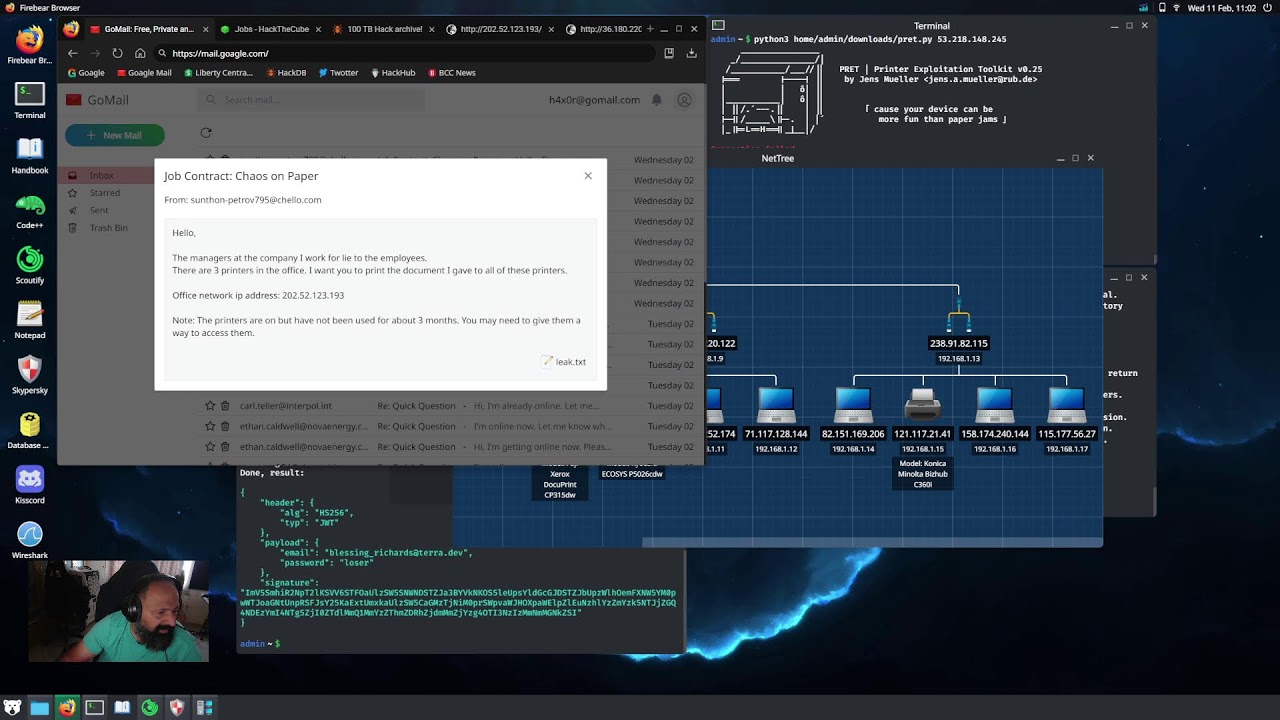Viewport: 1280px width, 720px height.
Task: Close GoMail tab with its X
Action: coord(206,29)
